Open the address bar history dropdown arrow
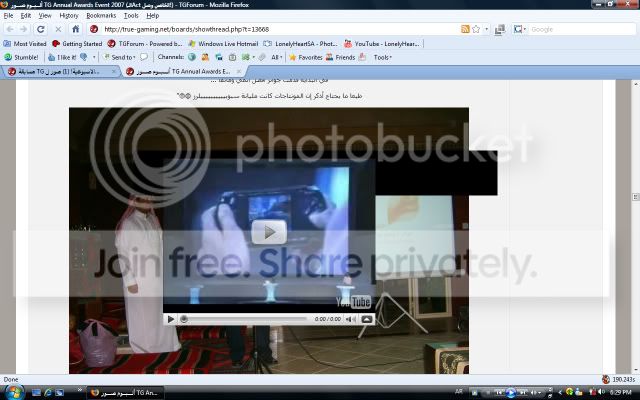Image resolution: width=640 pixels, height=400 pixels. [x=486, y=29]
